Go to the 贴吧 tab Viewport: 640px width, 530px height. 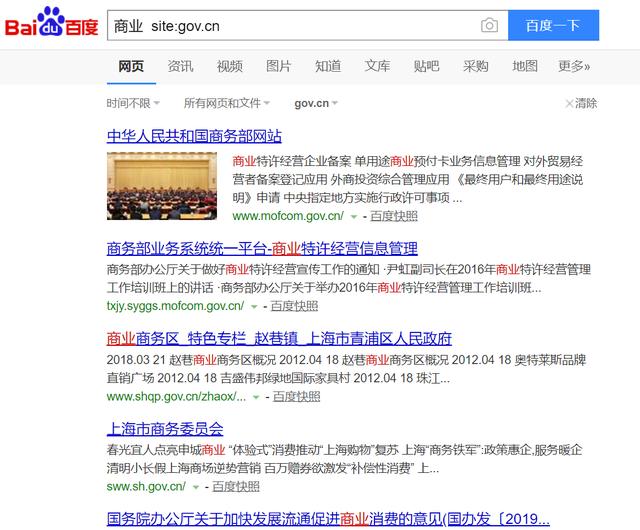[426, 66]
